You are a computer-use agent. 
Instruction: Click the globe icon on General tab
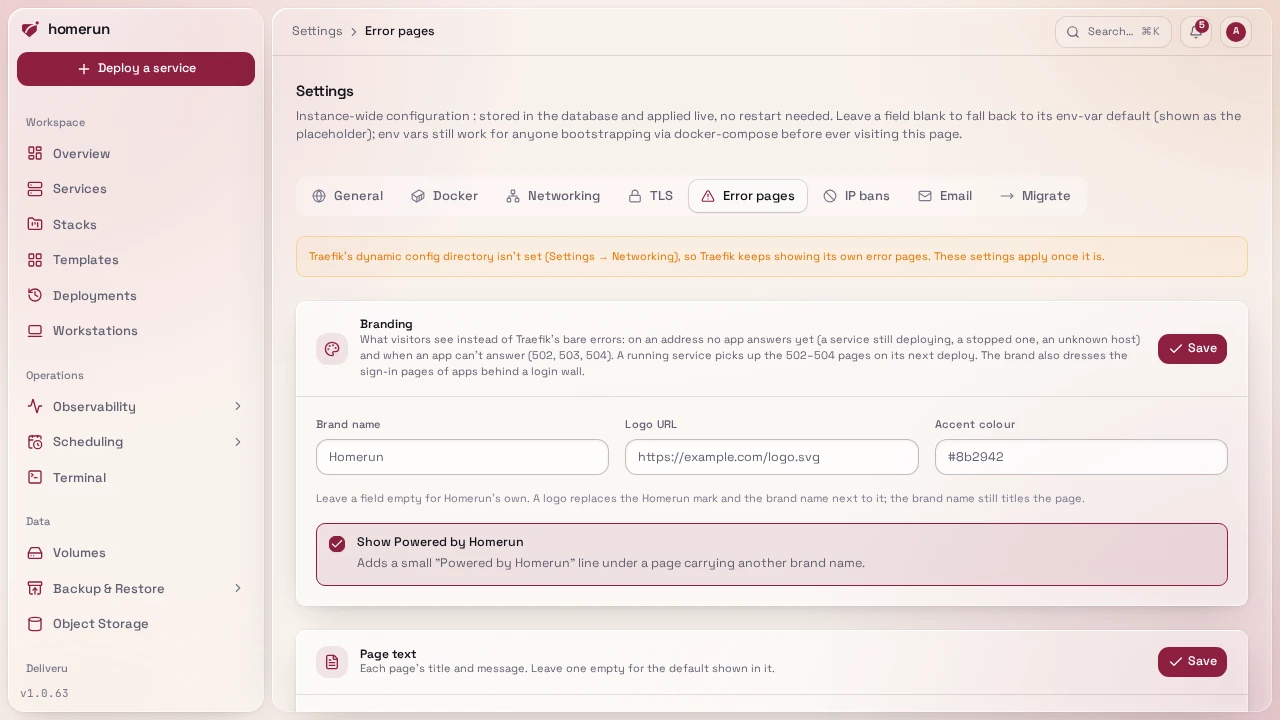(319, 196)
